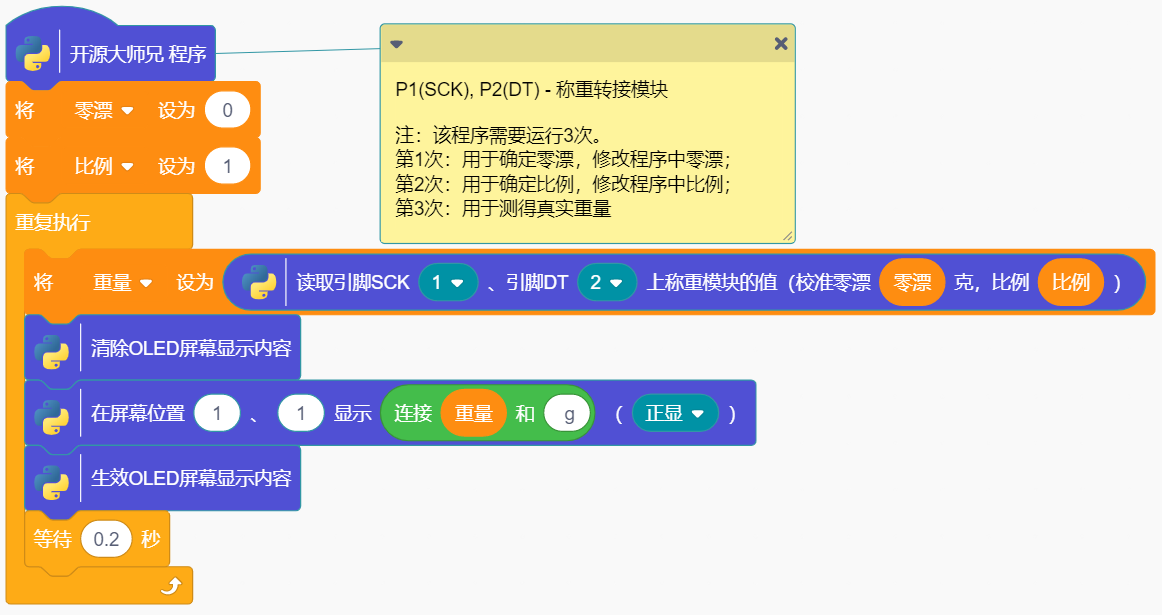The width and height of the screenshot is (1162, 615).
Task: Close the yellow comment note
Action: (779, 43)
